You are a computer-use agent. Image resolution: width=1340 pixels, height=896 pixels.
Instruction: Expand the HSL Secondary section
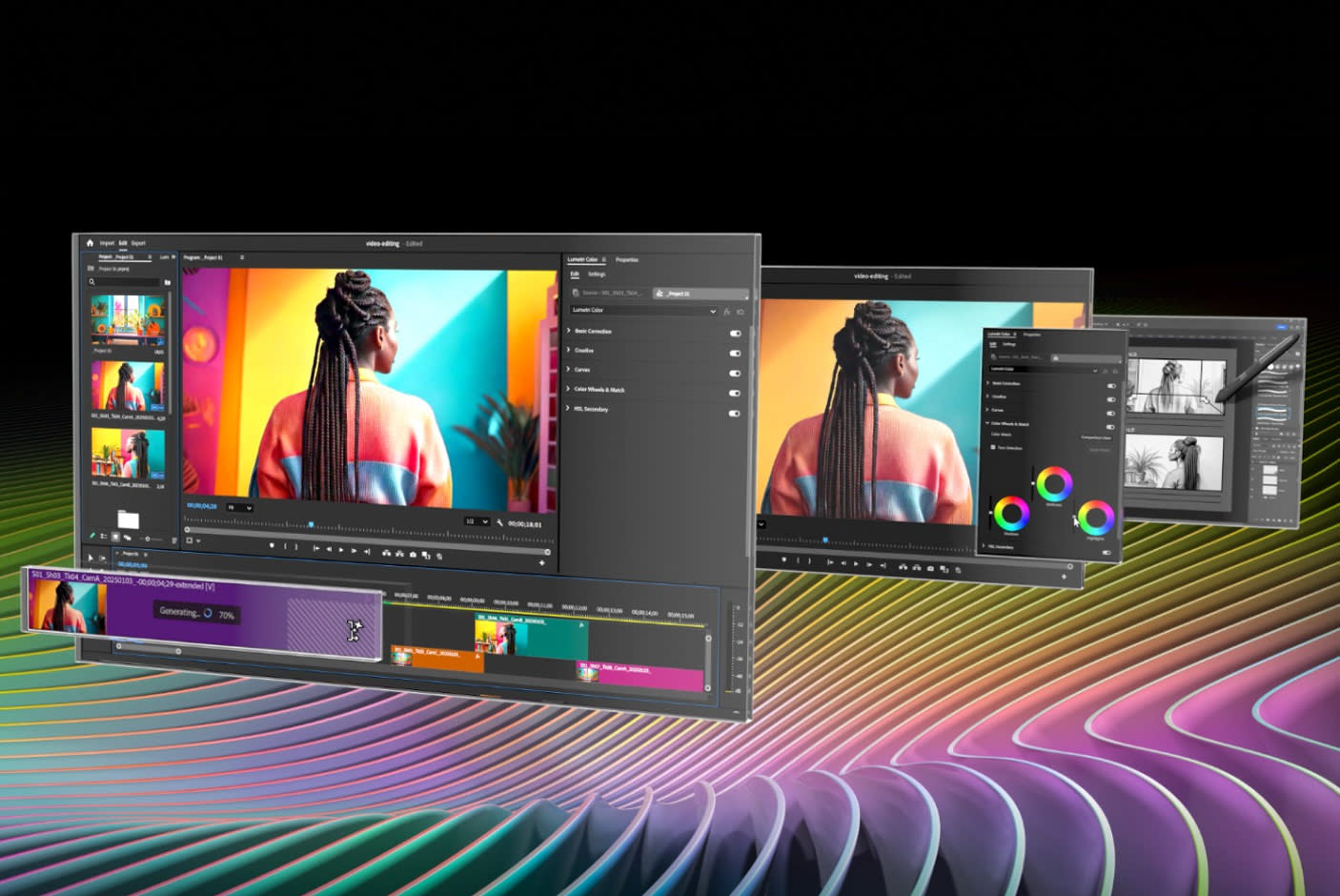[x=568, y=409]
